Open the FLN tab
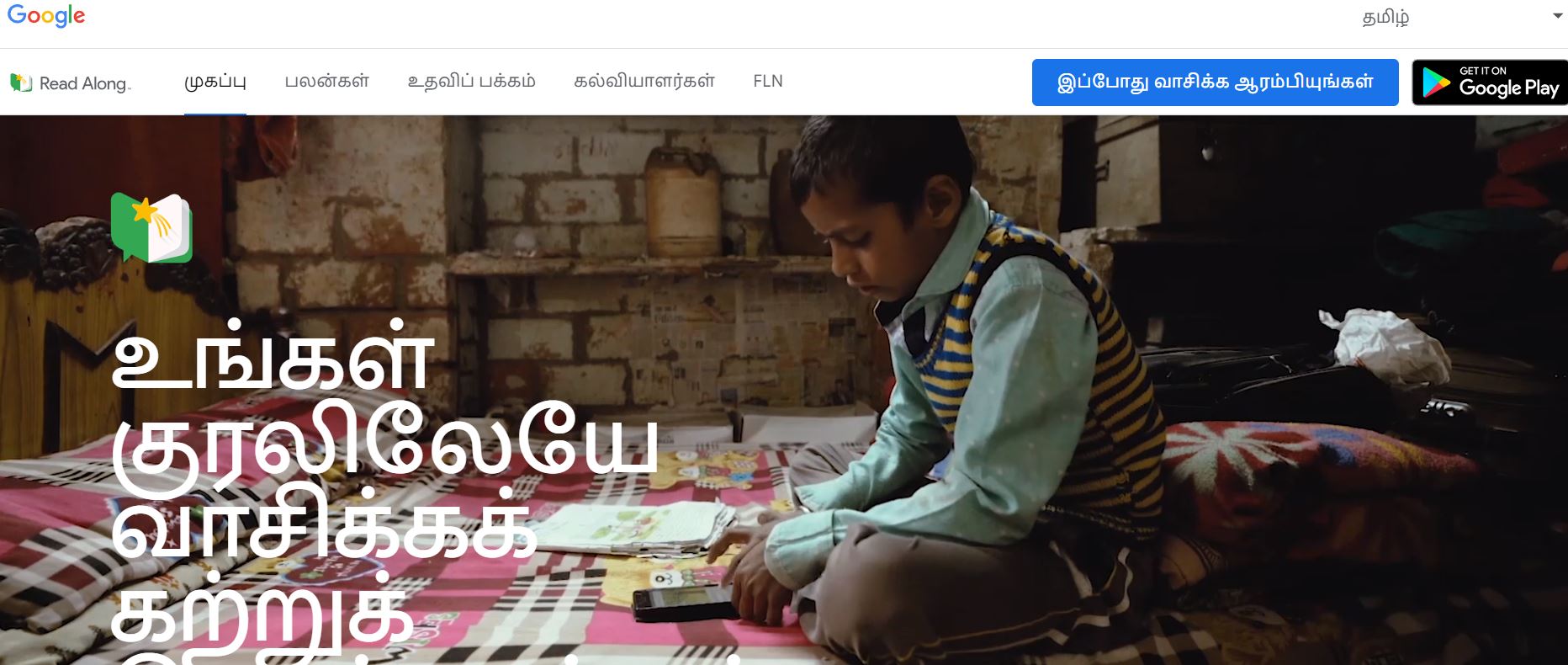Viewport: 1568px width, 665px height. point(768,82)
